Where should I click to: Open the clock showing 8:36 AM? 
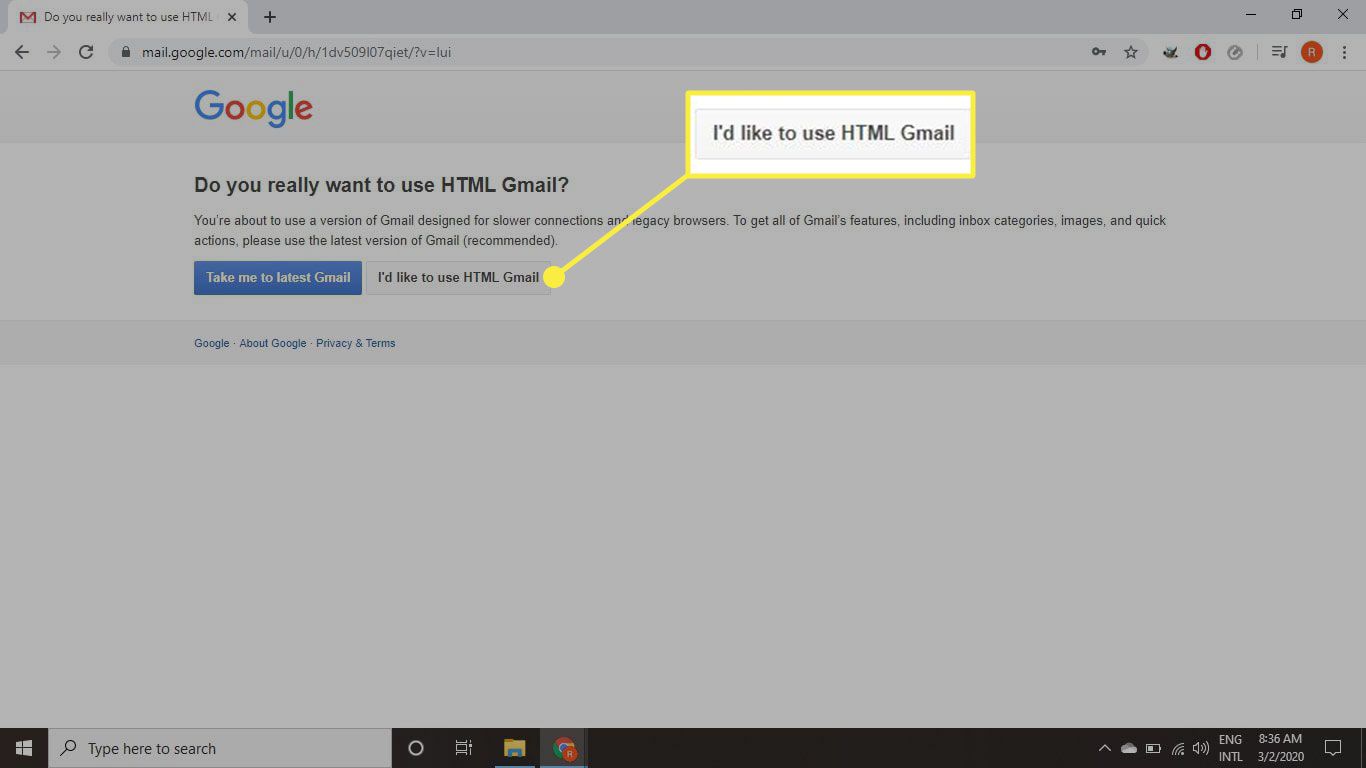point(1280,748)
